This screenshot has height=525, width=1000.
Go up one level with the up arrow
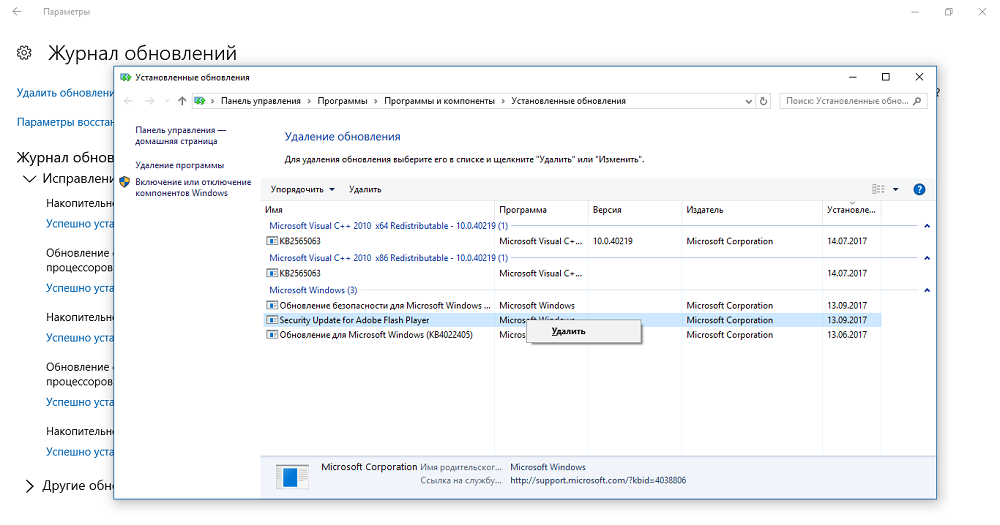point(182,101)
